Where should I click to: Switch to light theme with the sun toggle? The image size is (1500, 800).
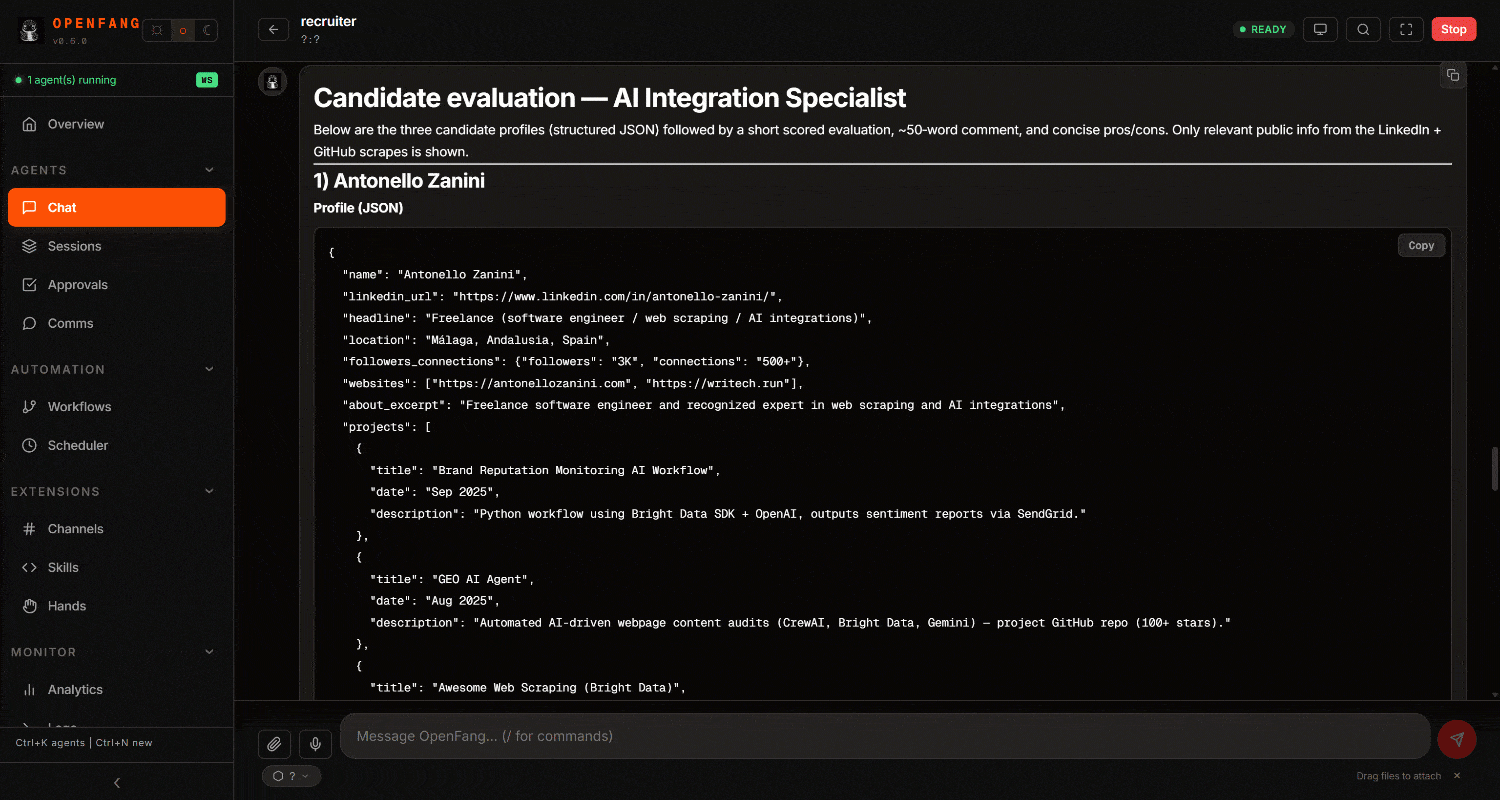(157, 31)
